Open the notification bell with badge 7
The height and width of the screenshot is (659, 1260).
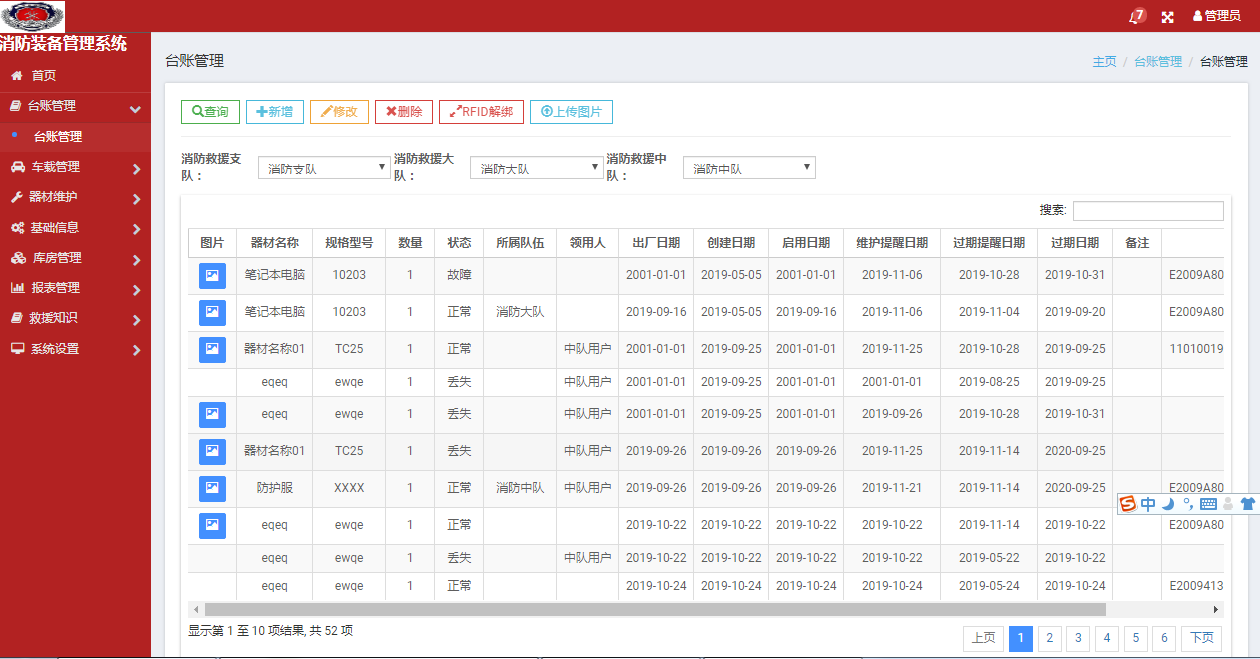point(1137,16)
